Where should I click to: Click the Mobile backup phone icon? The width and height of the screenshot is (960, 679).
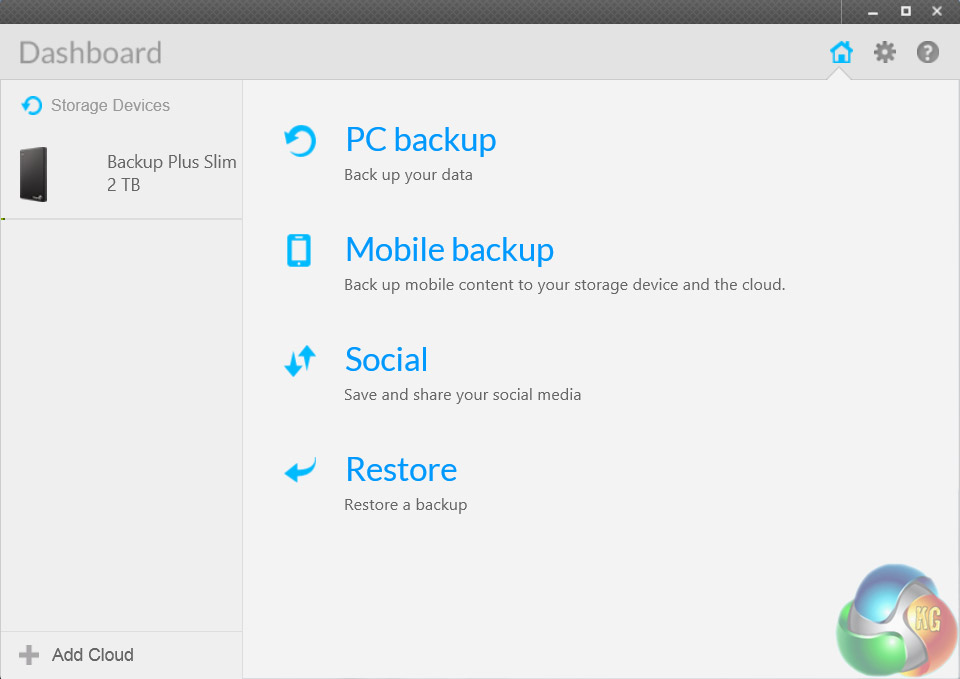pyautogui.click(x=299, y=250)
